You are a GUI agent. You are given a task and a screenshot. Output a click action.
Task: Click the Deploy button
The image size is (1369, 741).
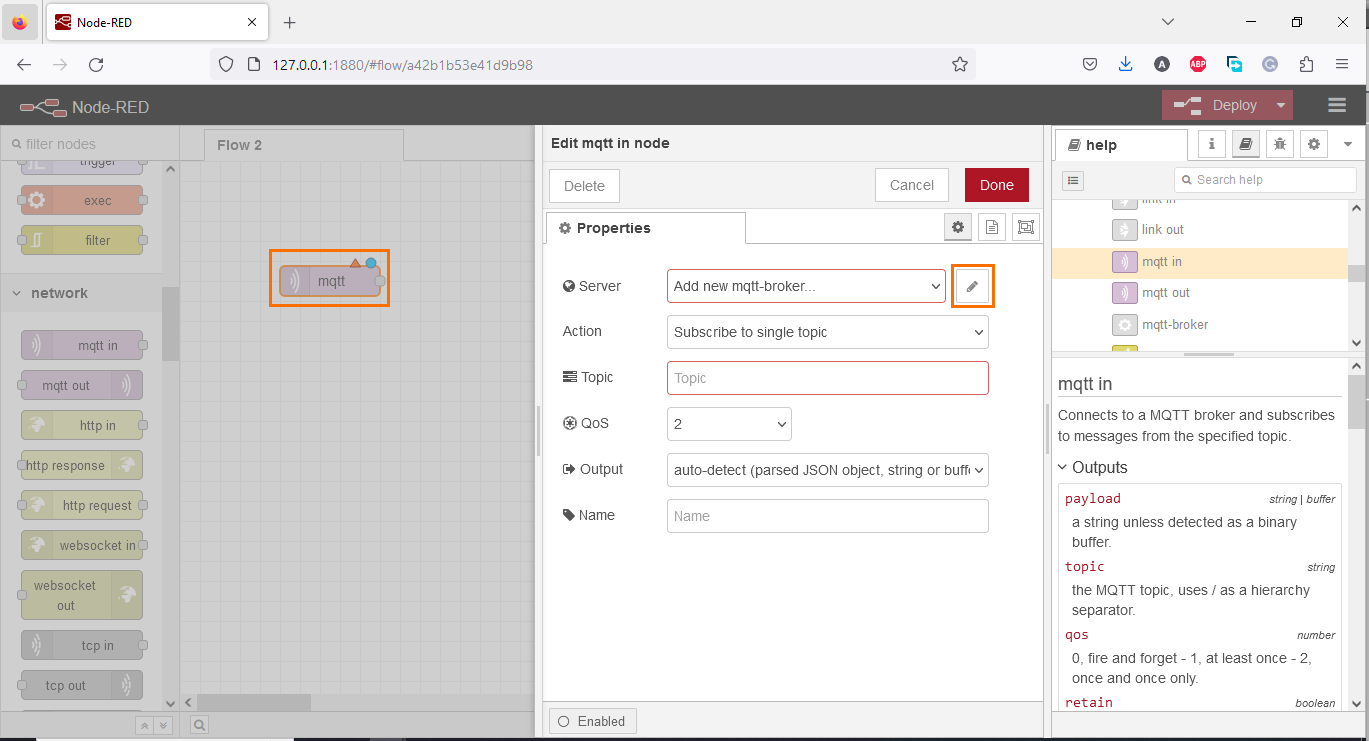pos(1215,105)
